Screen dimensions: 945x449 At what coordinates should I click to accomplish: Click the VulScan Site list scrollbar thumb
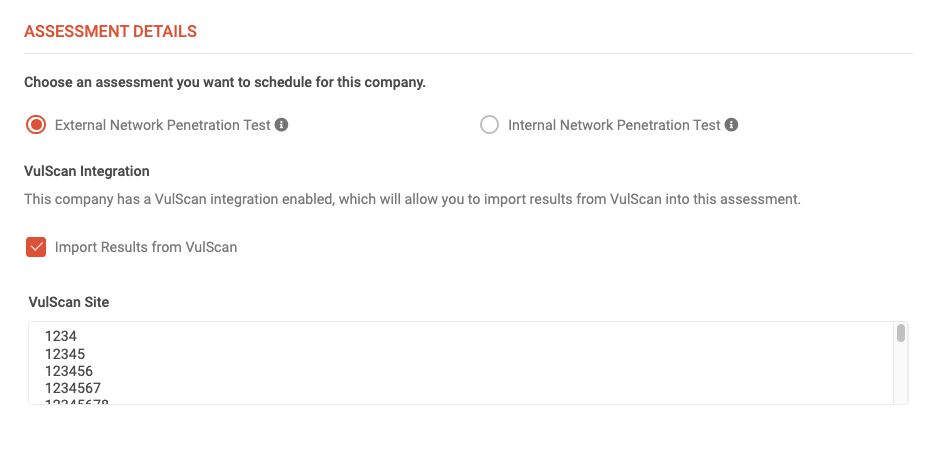(x=901, y=333)
